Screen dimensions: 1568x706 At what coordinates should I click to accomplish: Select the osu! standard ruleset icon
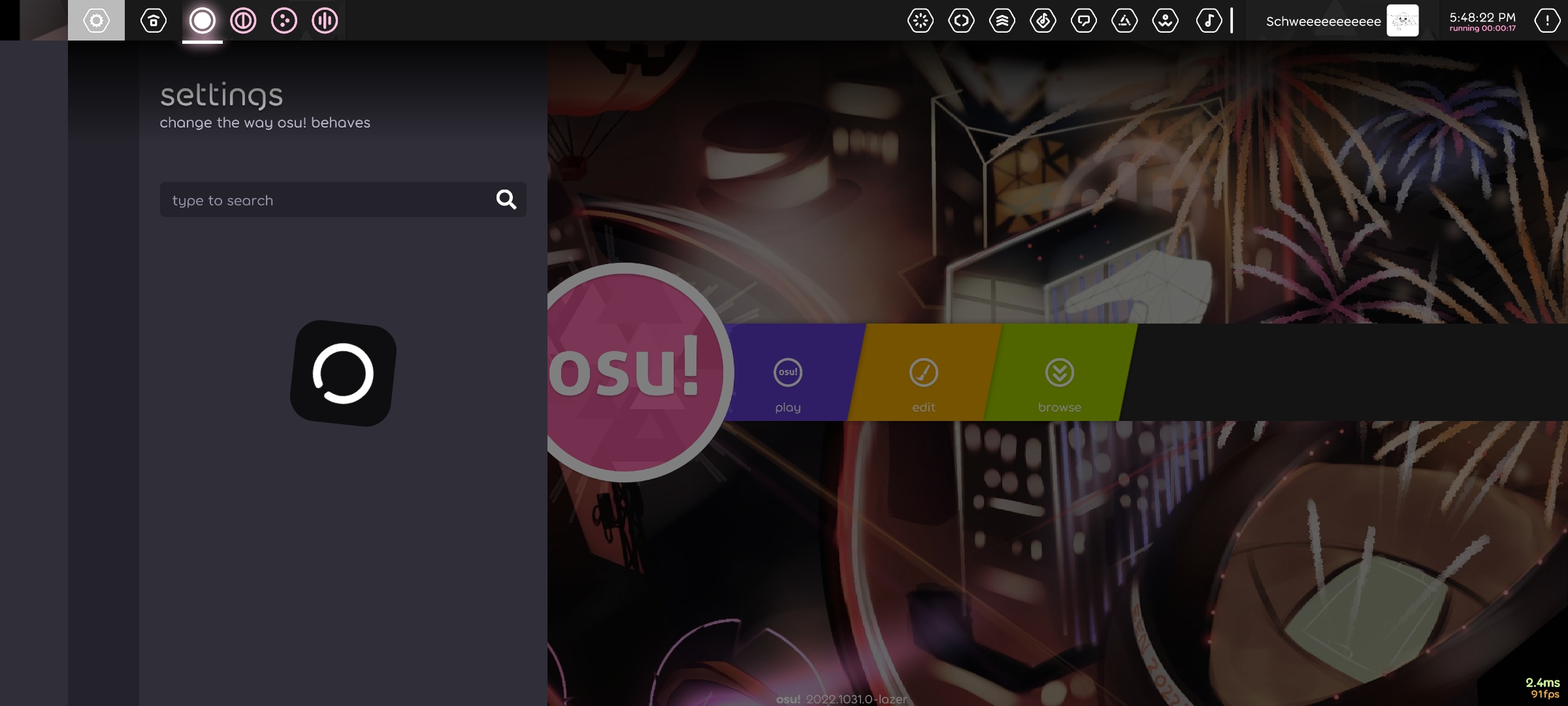pyautogui.click(x=203, y=20)
